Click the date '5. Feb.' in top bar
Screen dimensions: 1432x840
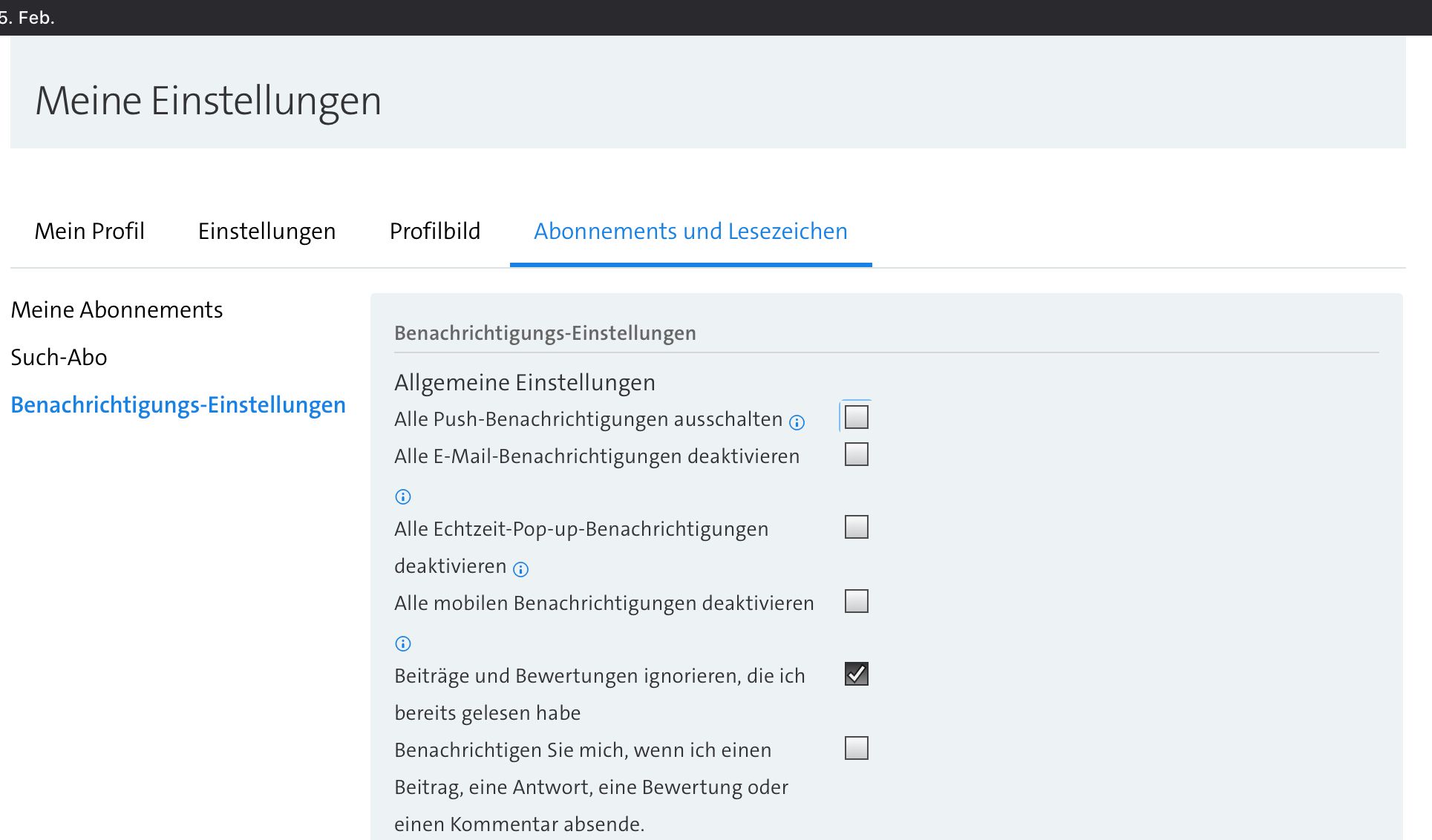click(27, 17)
